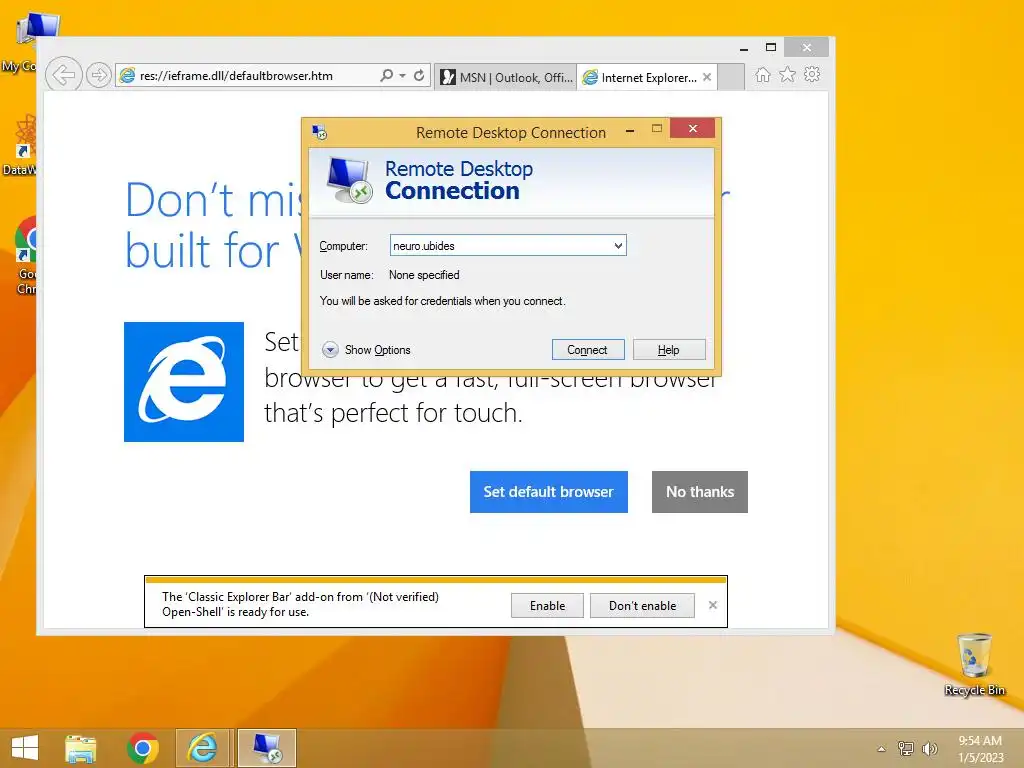Viewport: 1024px width, 768px height.
Task: Click 'None specified' user name text
Action: [x=424, y=275]
